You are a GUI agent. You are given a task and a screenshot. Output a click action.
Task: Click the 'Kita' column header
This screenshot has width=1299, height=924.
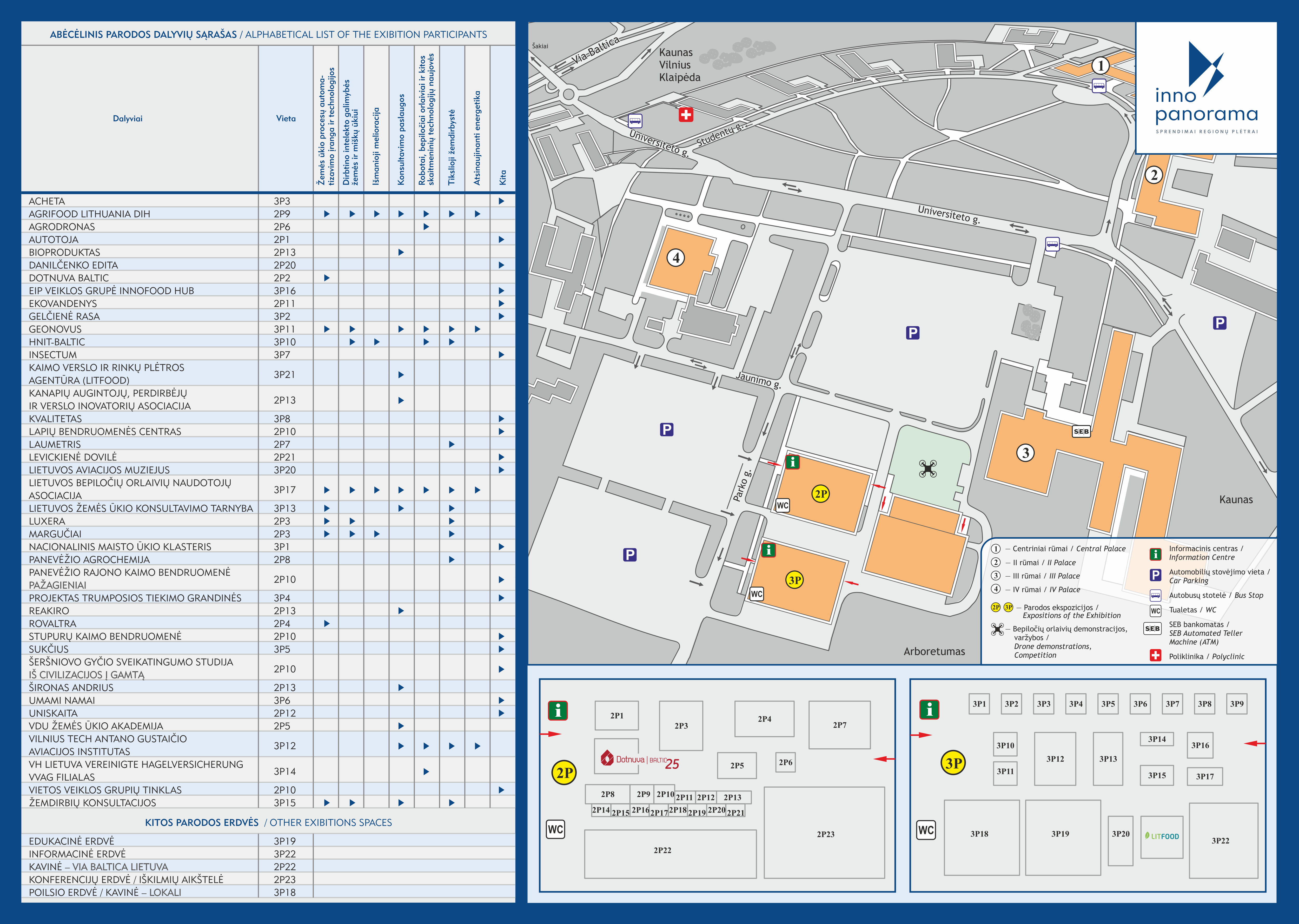[502, 177]
